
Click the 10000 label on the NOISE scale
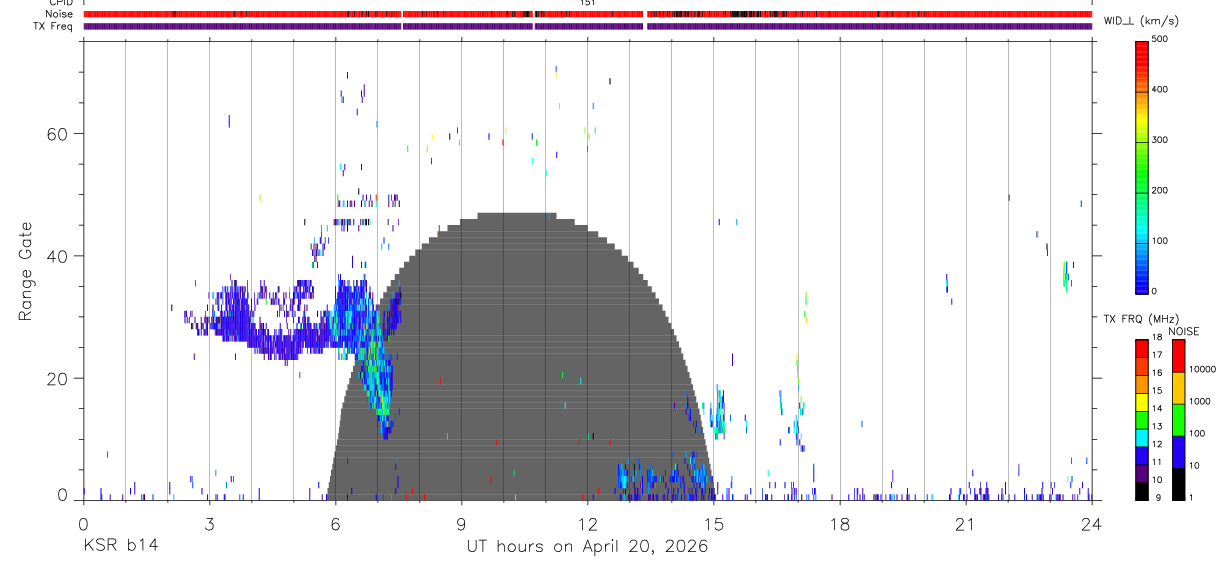click(1203, 369)
